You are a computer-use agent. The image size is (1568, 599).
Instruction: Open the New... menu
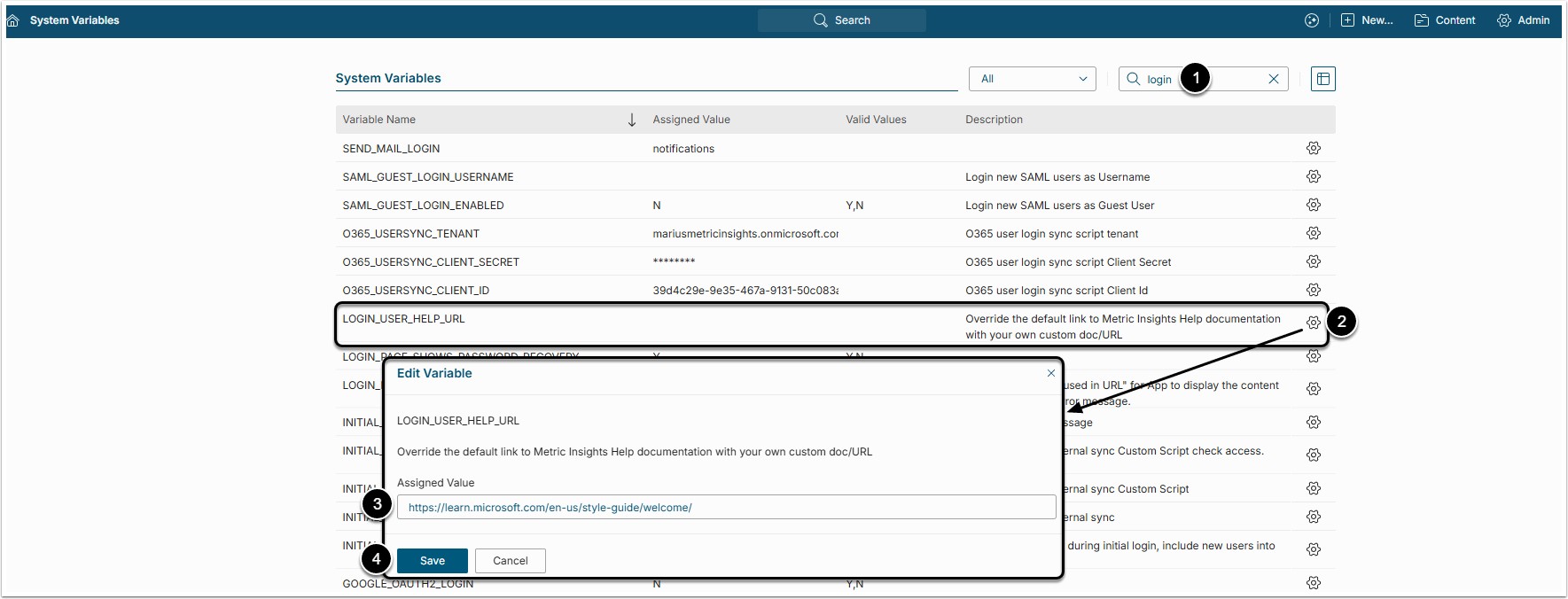[1367, 20]
